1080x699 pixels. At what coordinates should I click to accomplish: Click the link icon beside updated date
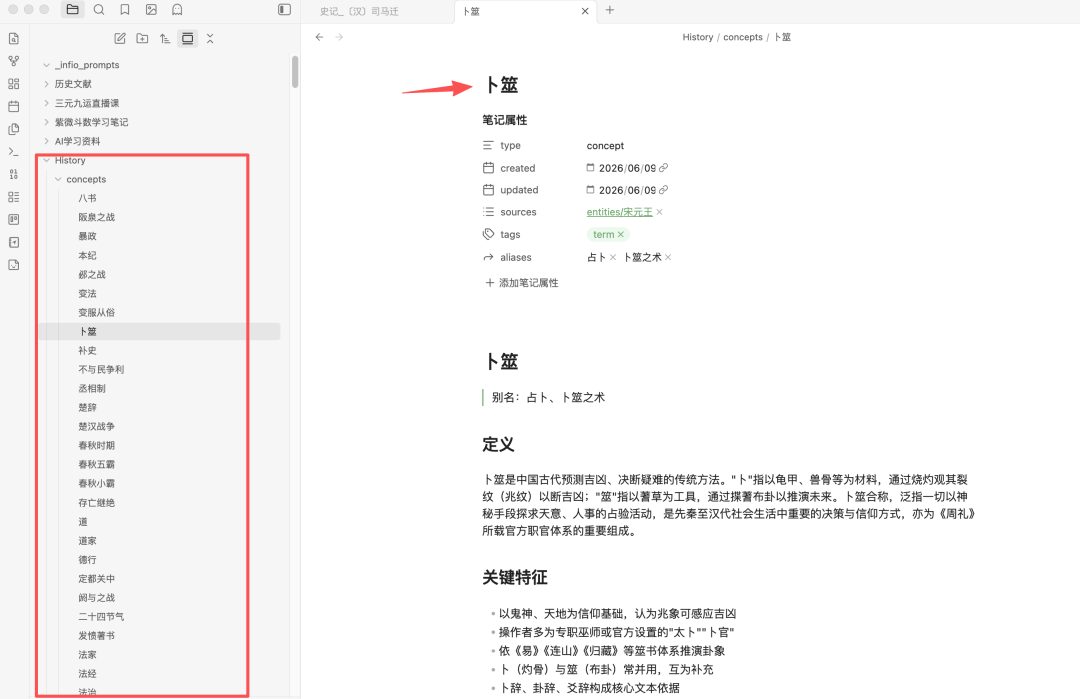[663, 189]
